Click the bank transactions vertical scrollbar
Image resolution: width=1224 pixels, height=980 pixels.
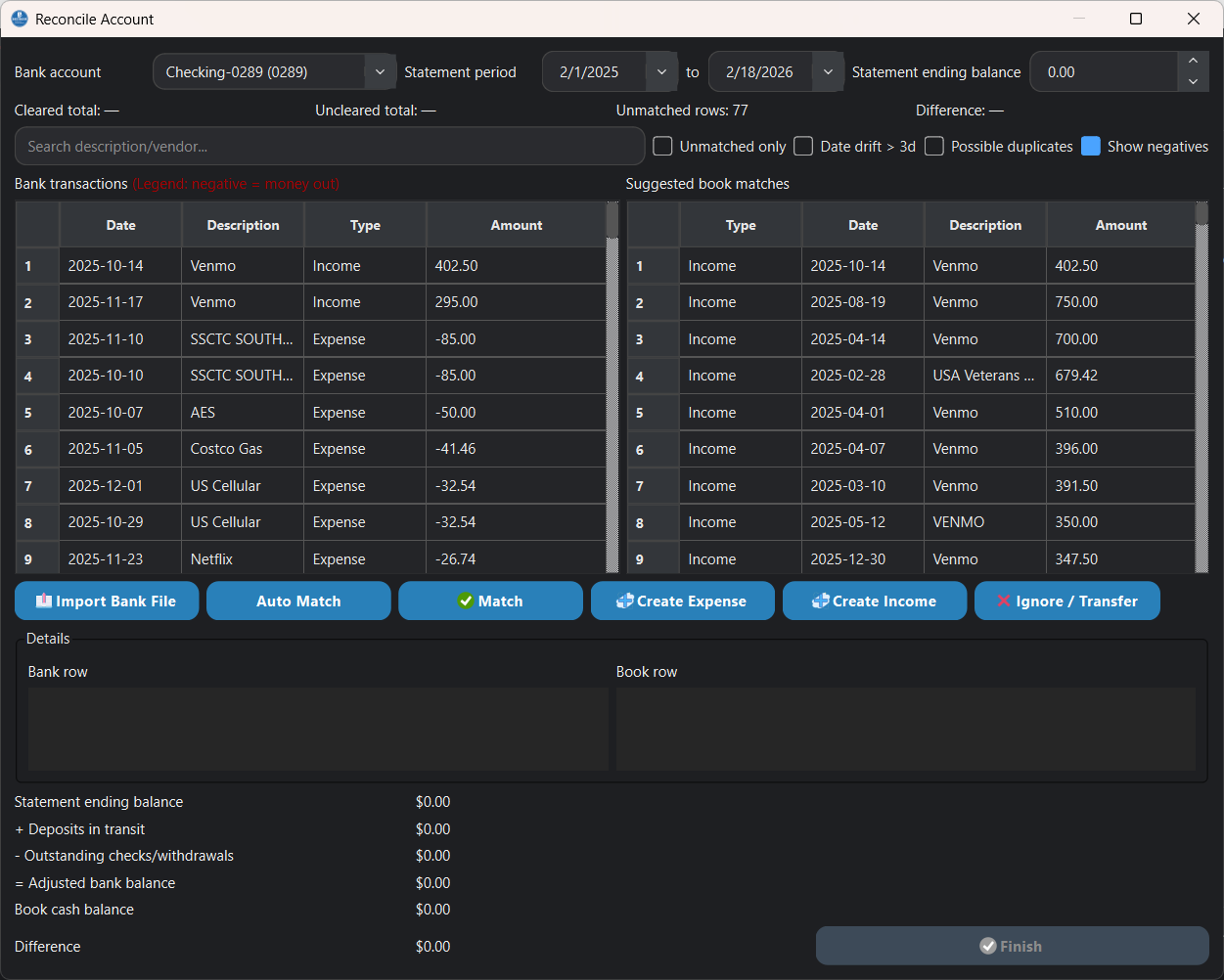click(x=612, y=391)
